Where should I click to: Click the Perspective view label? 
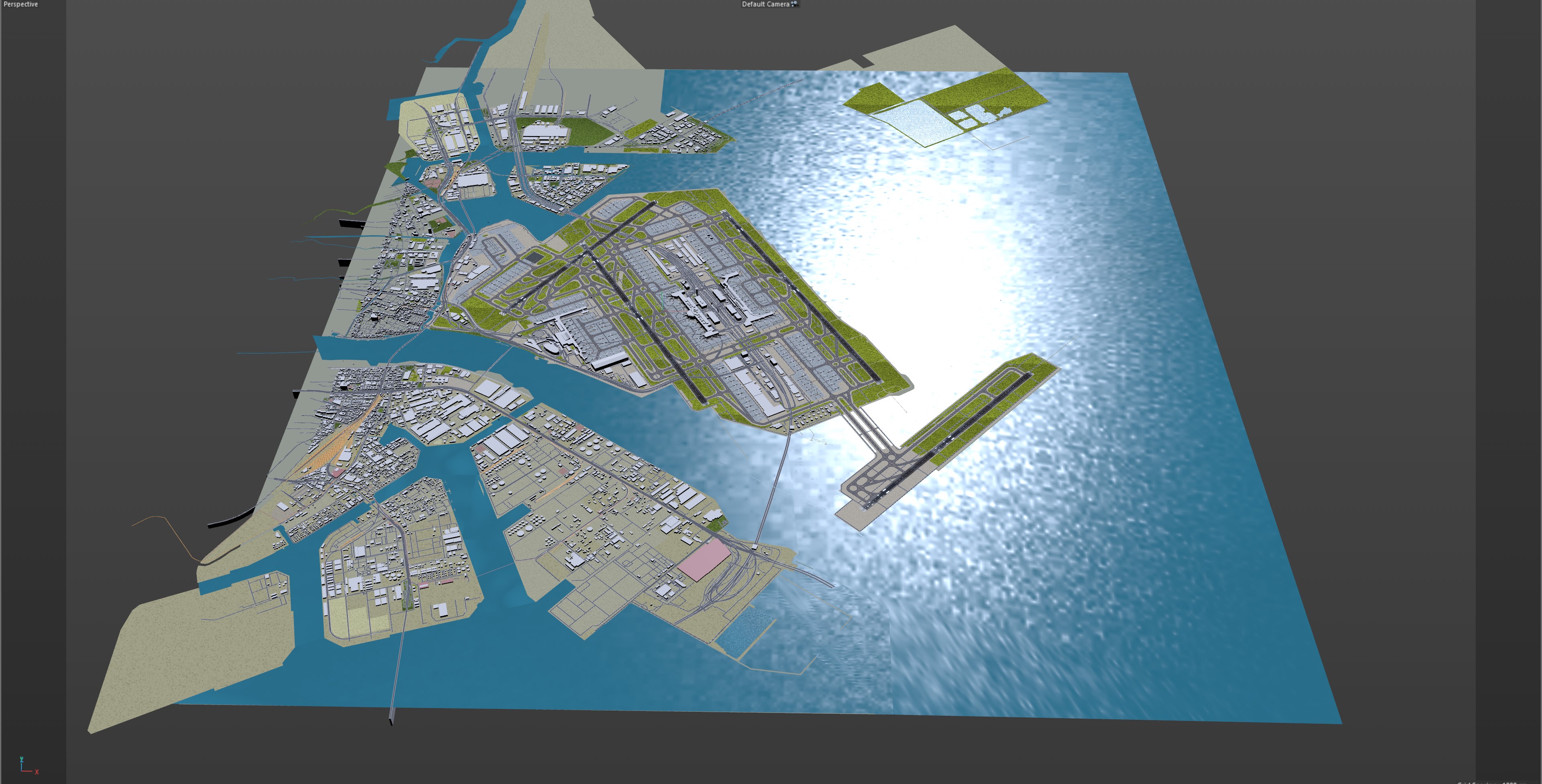(x=20, y=4)
